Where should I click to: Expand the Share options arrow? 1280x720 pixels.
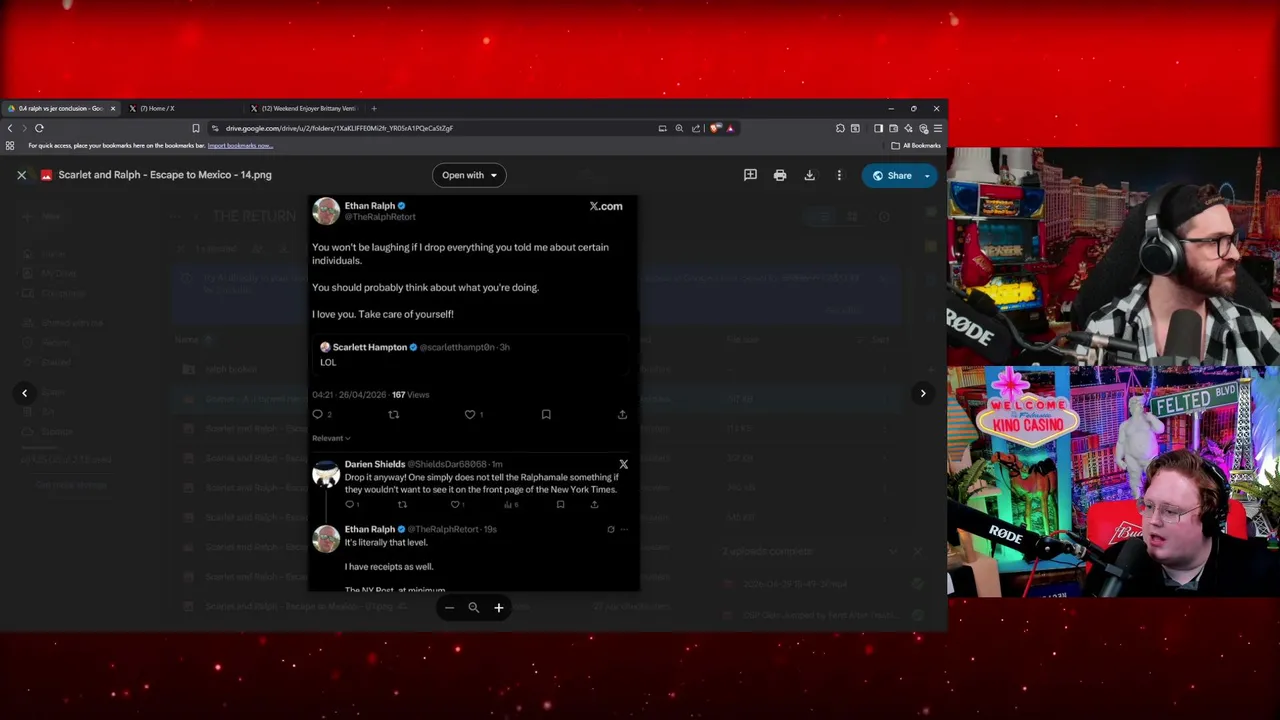point(927,176)
